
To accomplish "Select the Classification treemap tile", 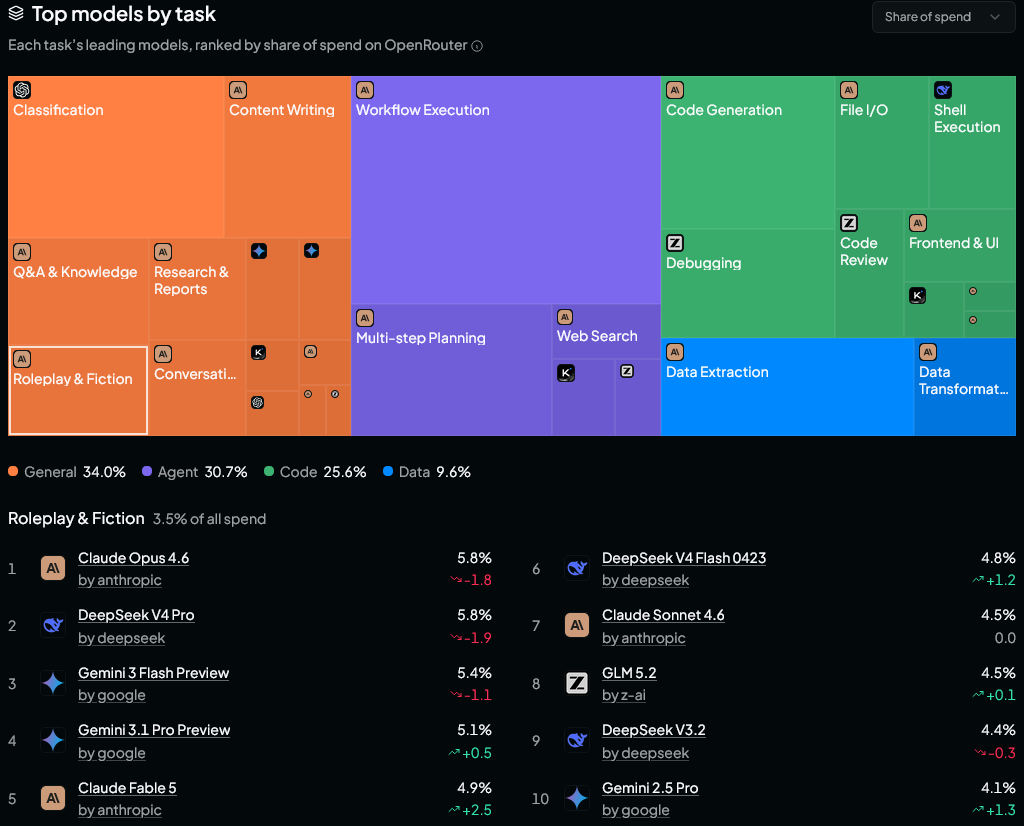I will point(116,157).
